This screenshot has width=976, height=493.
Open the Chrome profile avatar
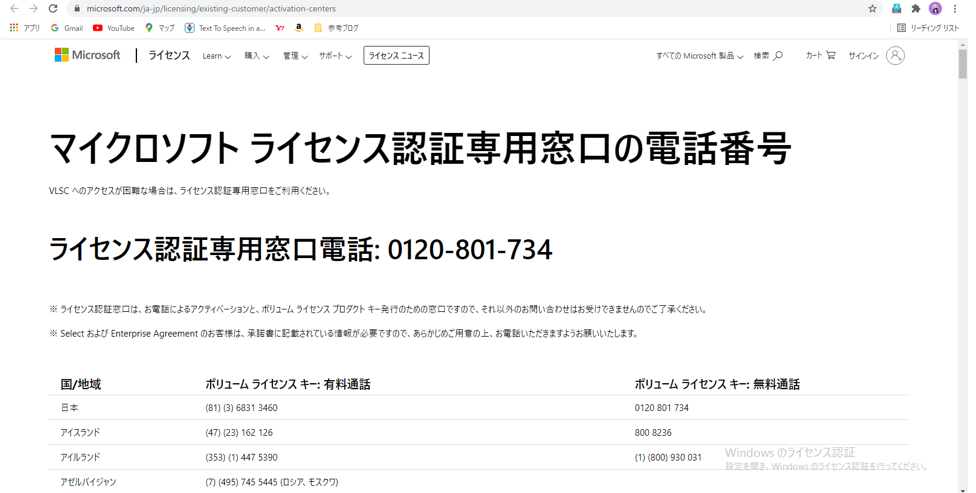tap(935, 9)
